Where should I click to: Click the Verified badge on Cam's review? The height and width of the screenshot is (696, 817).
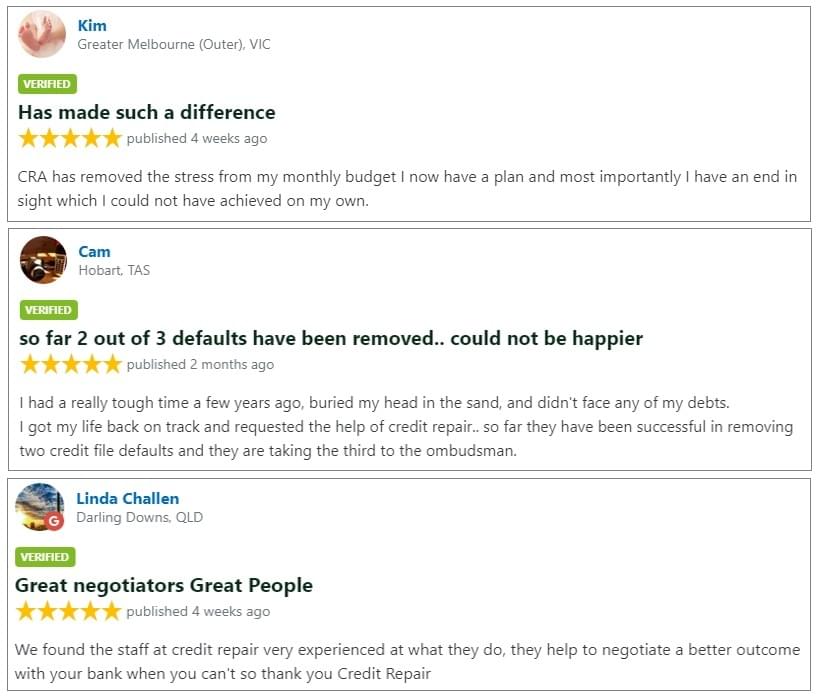coord(48,310)
